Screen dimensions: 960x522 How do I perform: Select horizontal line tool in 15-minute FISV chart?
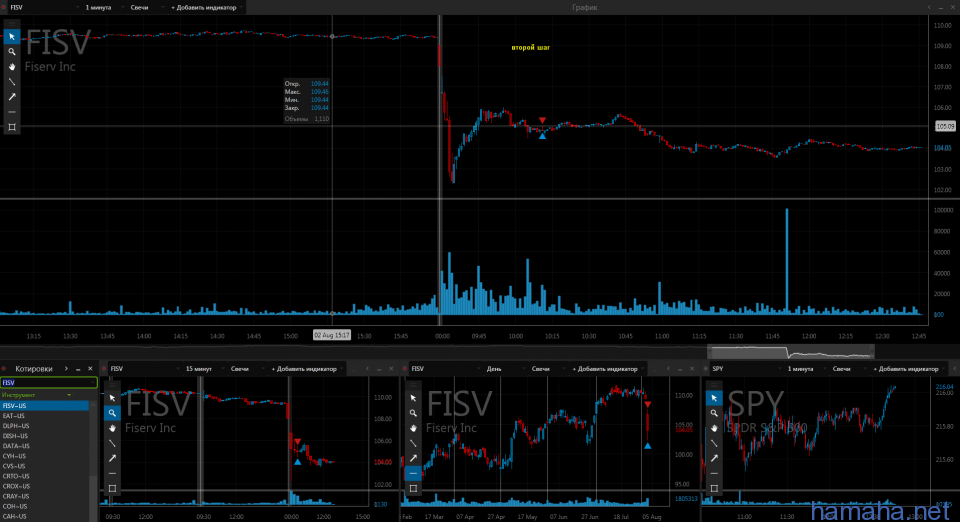pos(112,474)
